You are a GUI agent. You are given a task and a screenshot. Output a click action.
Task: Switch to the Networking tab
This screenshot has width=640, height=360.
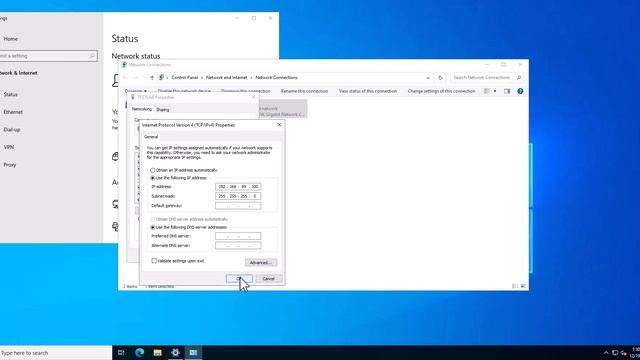142,109
